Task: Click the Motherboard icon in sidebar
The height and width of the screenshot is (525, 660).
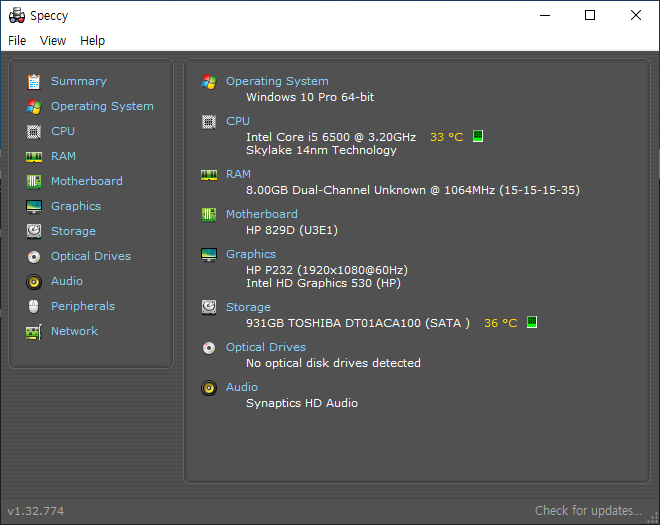Action: (x=34, y=181)
